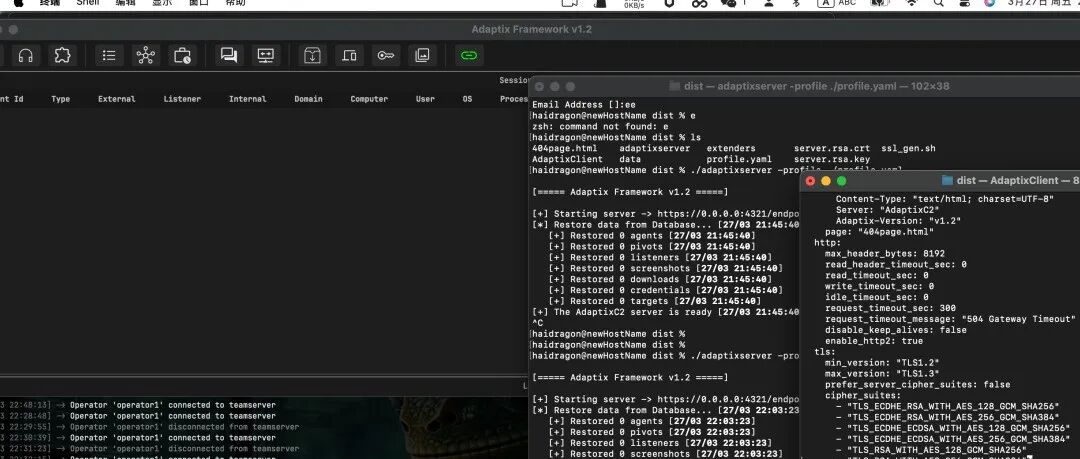This screenshot has height=459, width=1080.
Task: Open the Screenshots gallery icon
Action: pos(422,56)
